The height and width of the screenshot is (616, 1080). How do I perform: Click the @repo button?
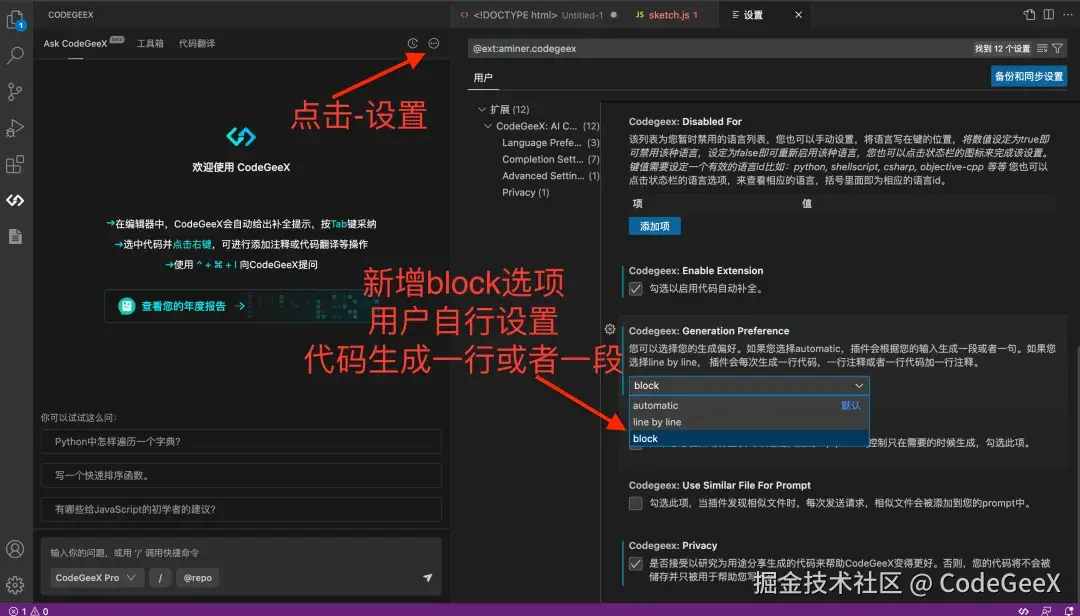[x=198, y=577]
